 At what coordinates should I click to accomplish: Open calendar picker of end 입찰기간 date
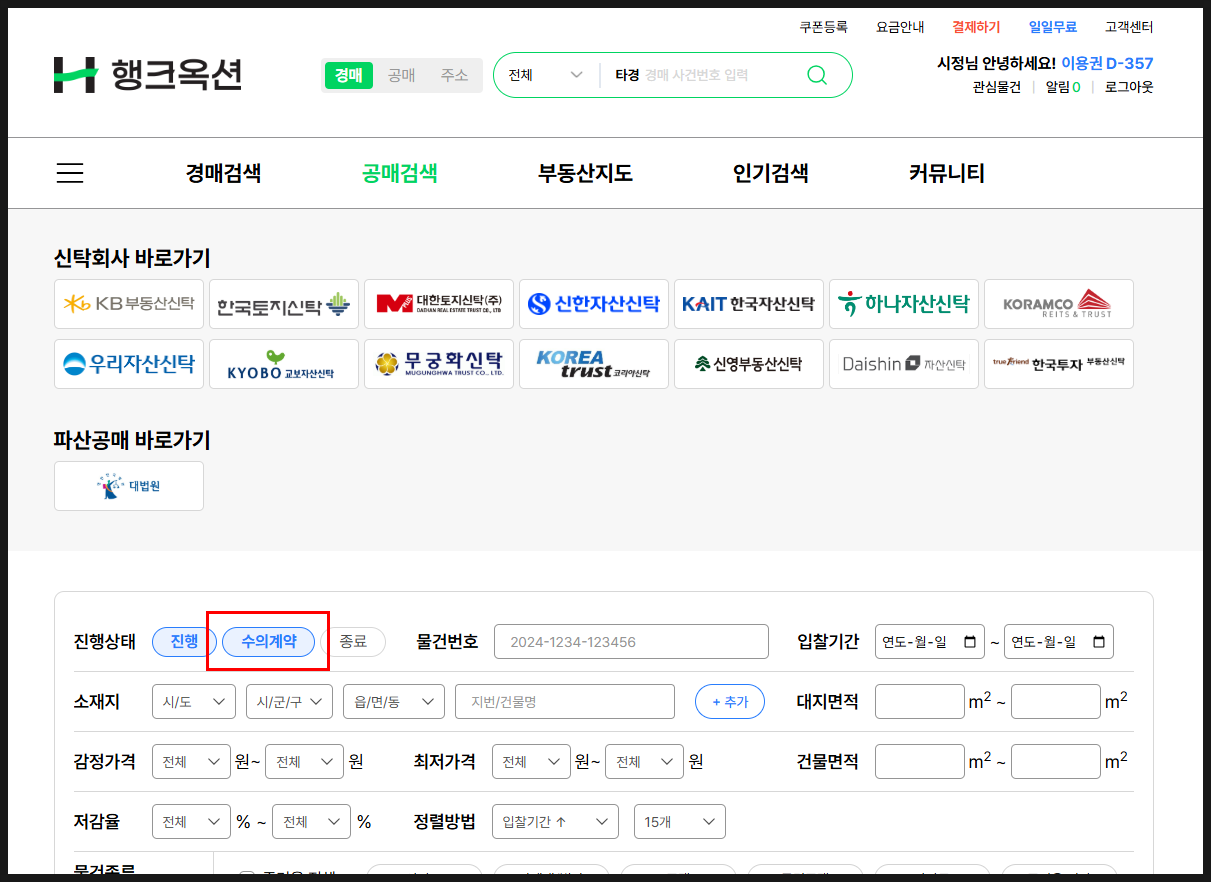(1098, 642)
